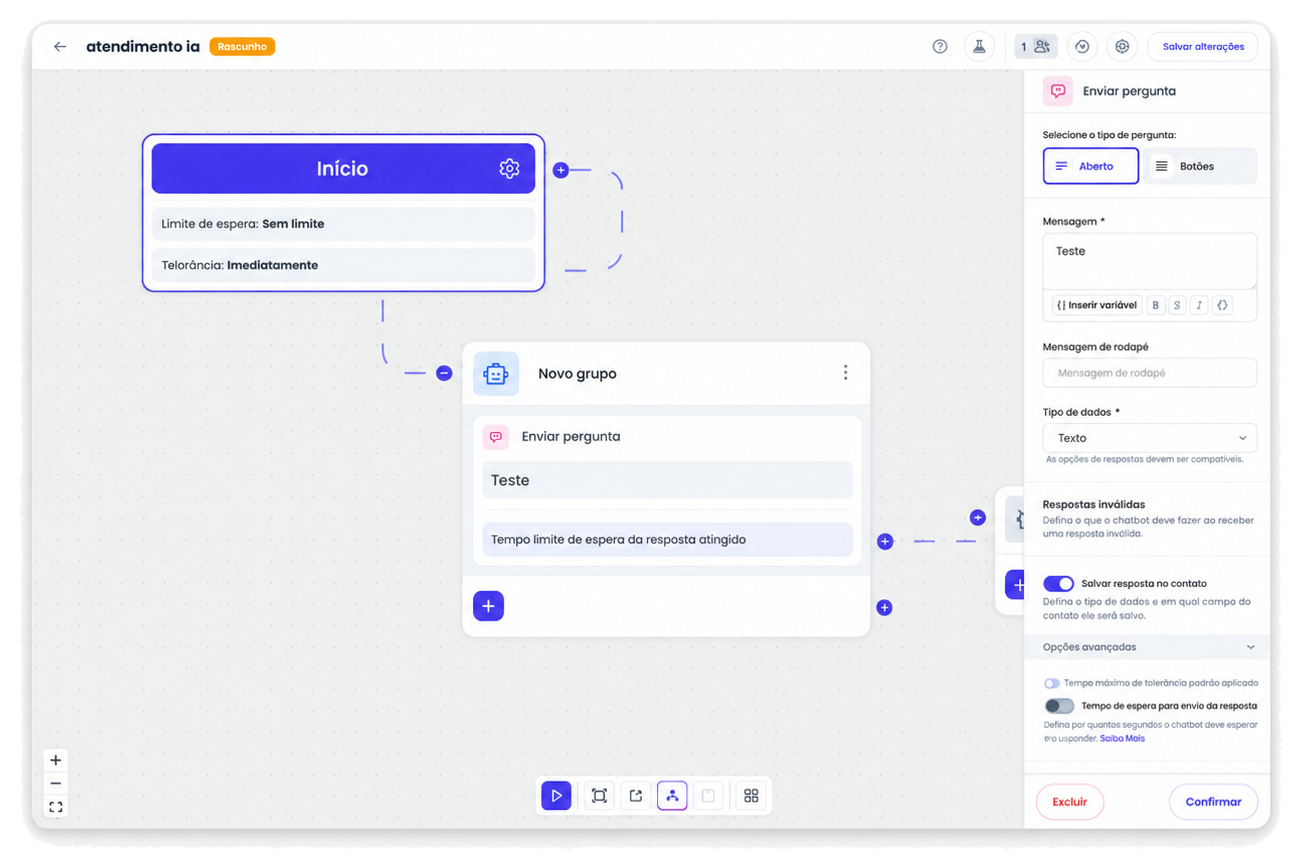This screenshot has width=1301, height=868.
Task: Apply italic formatting to the message
Action: tap(1199, 305)
